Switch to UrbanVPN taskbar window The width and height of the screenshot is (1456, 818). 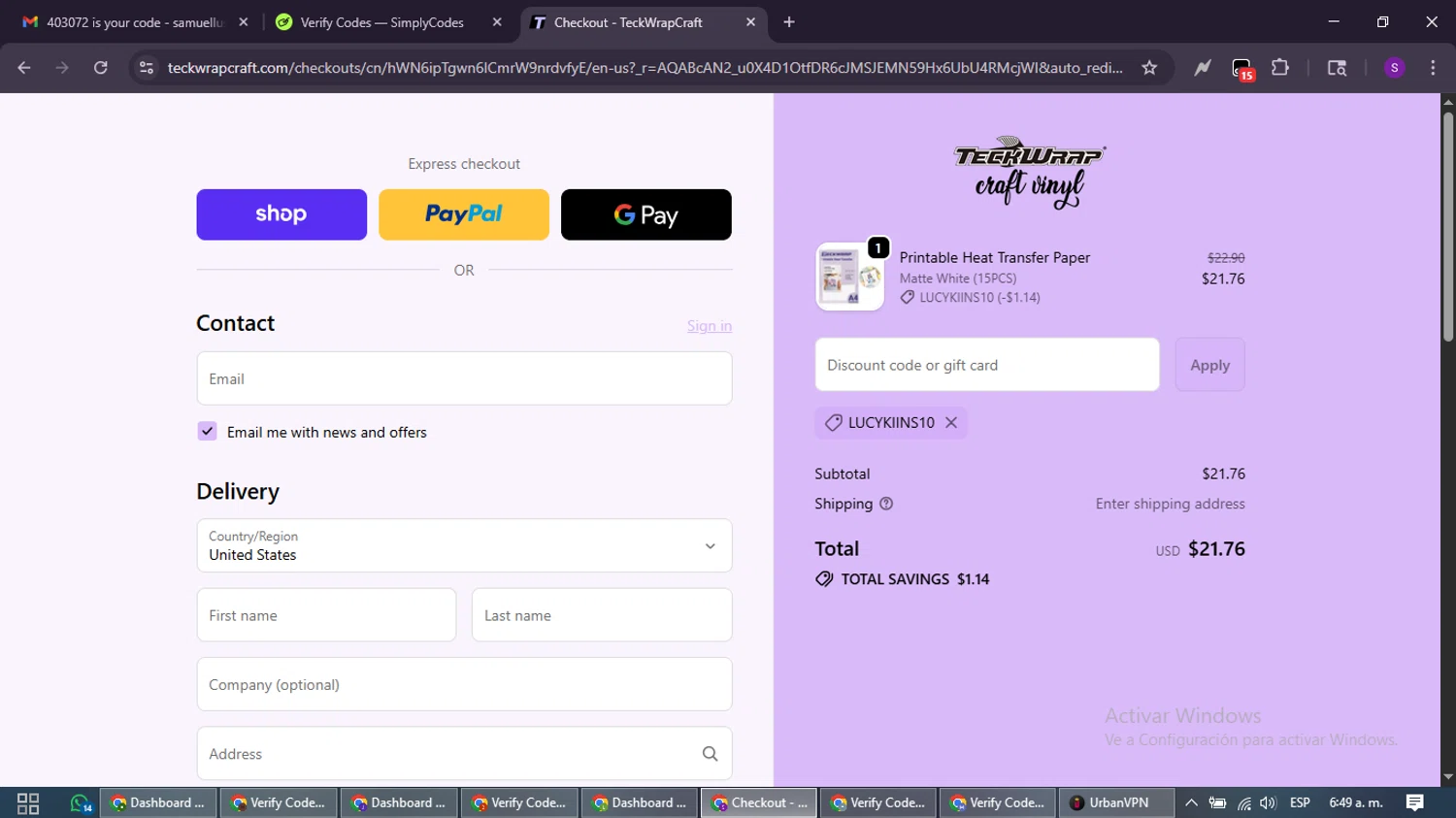[1115, 803]
